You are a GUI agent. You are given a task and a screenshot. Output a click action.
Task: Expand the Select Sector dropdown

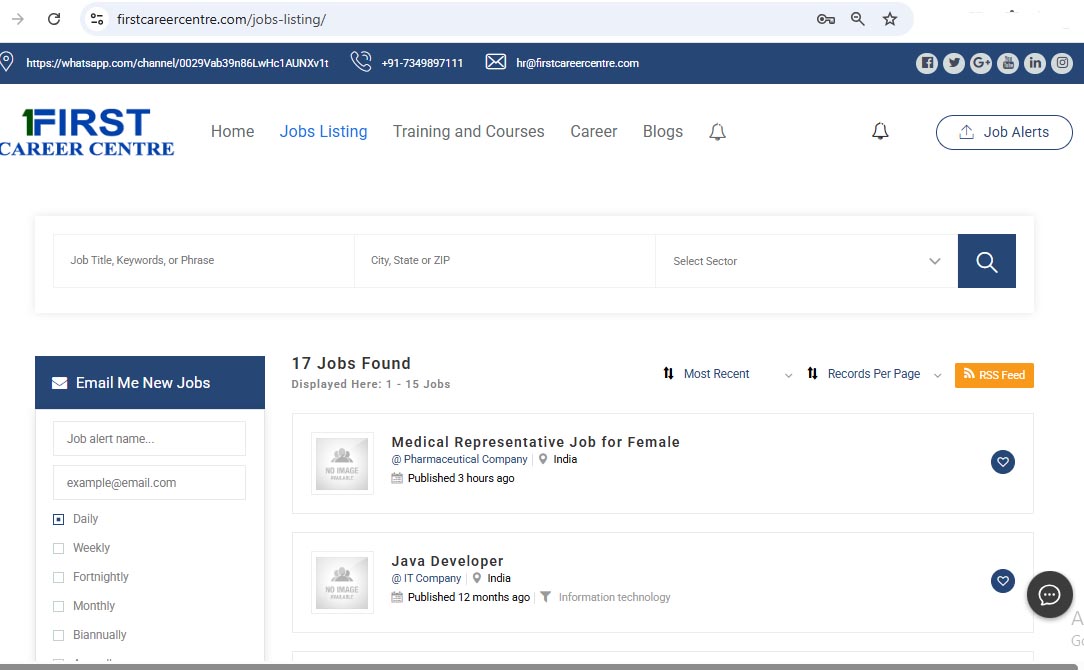pos(805,261)
